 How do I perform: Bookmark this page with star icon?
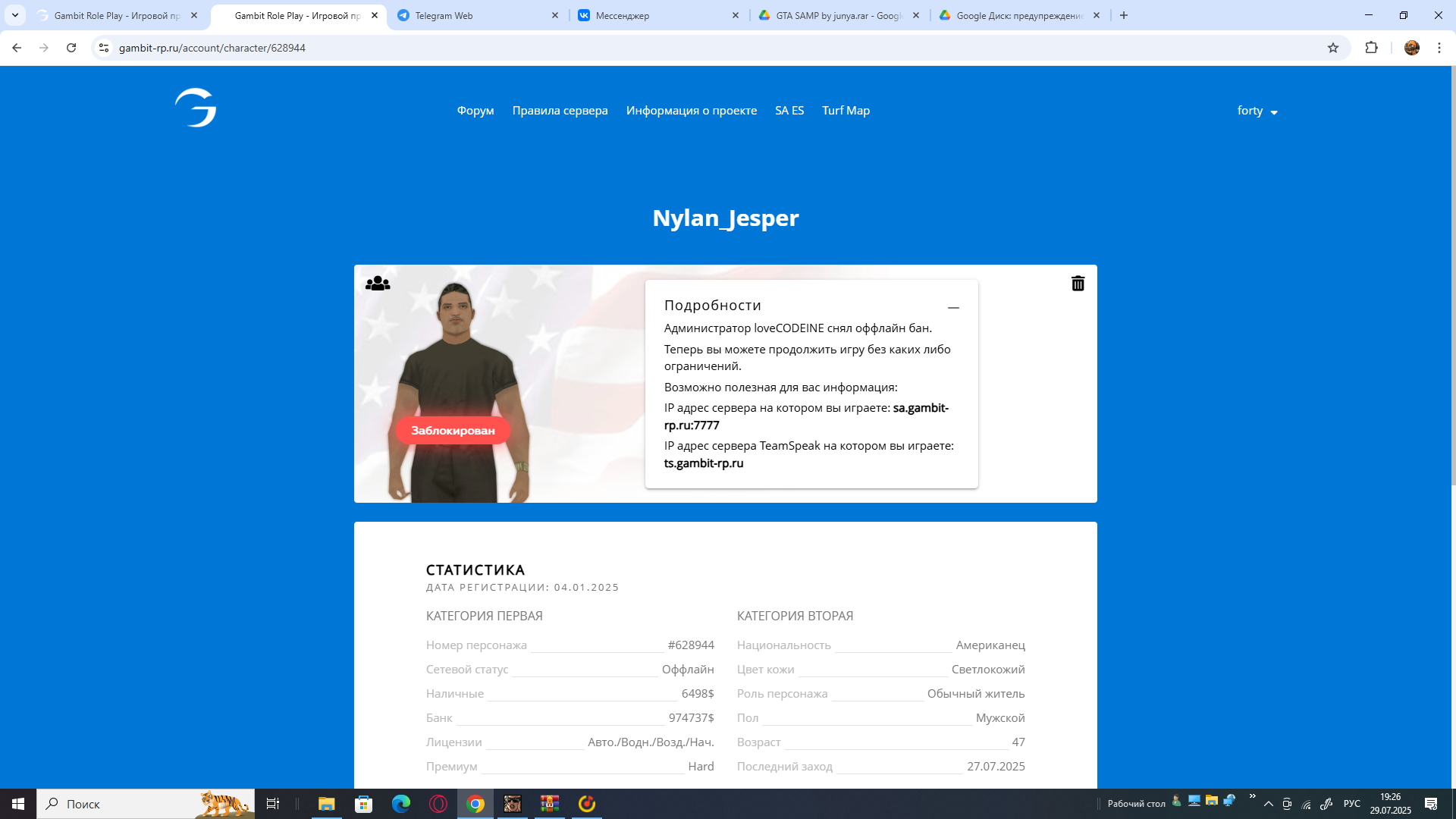(1333, 48)
